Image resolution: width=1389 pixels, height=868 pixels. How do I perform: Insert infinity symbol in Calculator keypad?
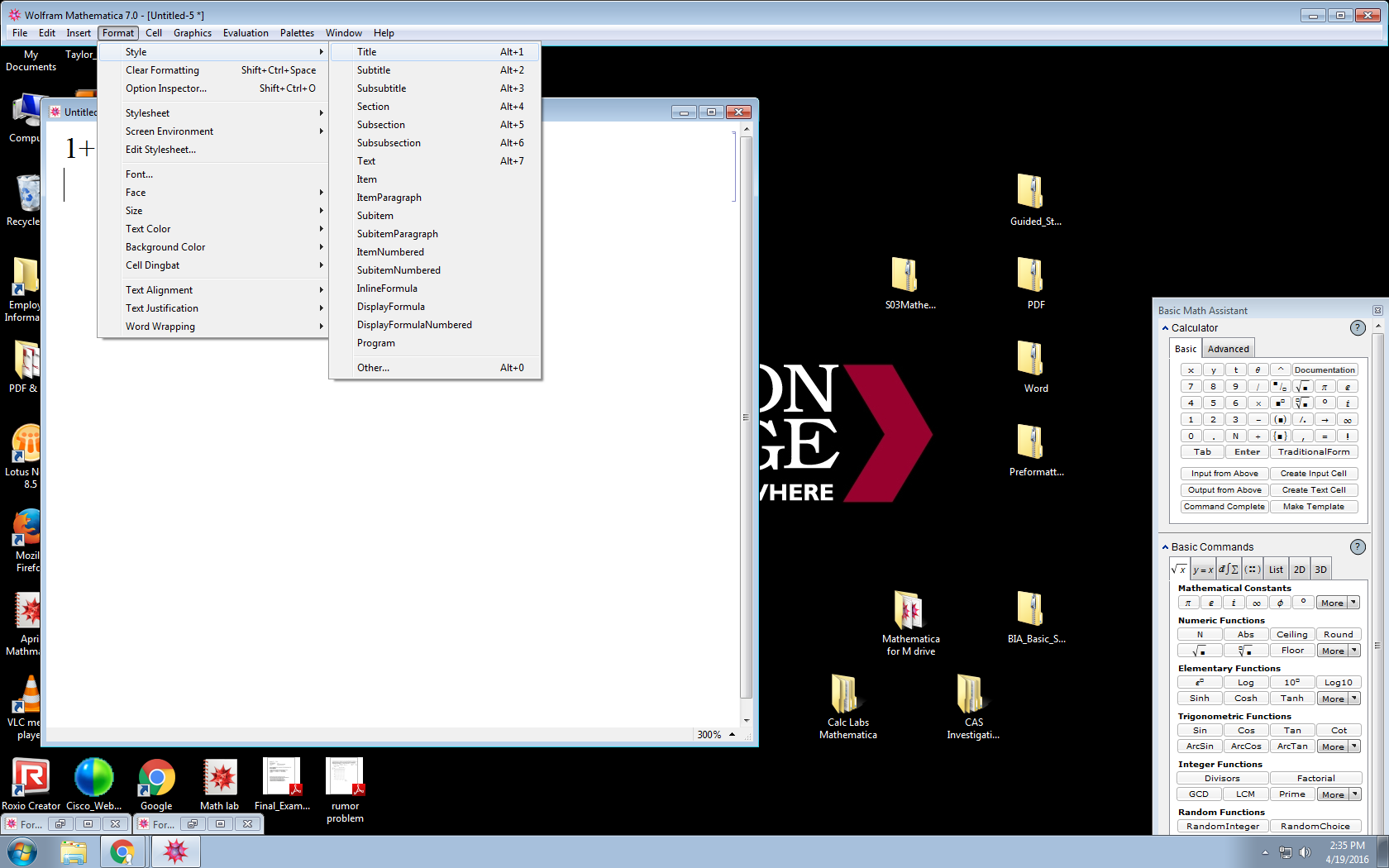pos(1348,419)
